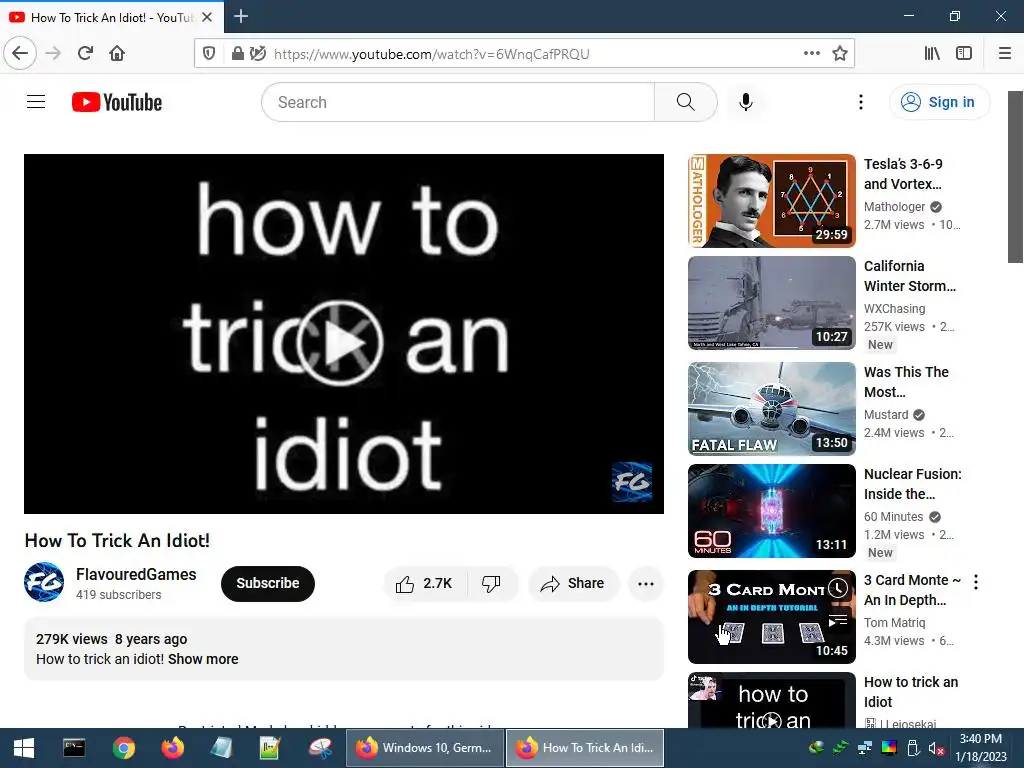The height and width of the screenshot is (768, 1024).
Task: Open the YouTube guide hamburger menu
Action: coord(36,102)
